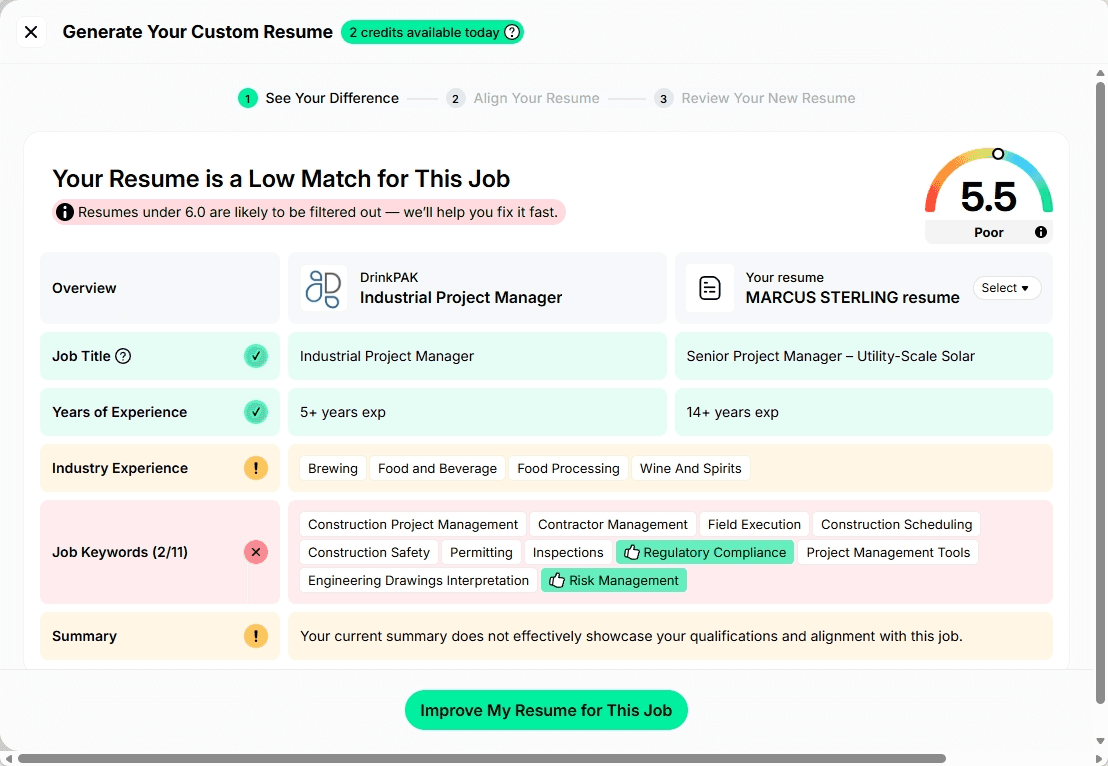Click the DrinkPAK company logo
1108x766 pixels.
323,287
